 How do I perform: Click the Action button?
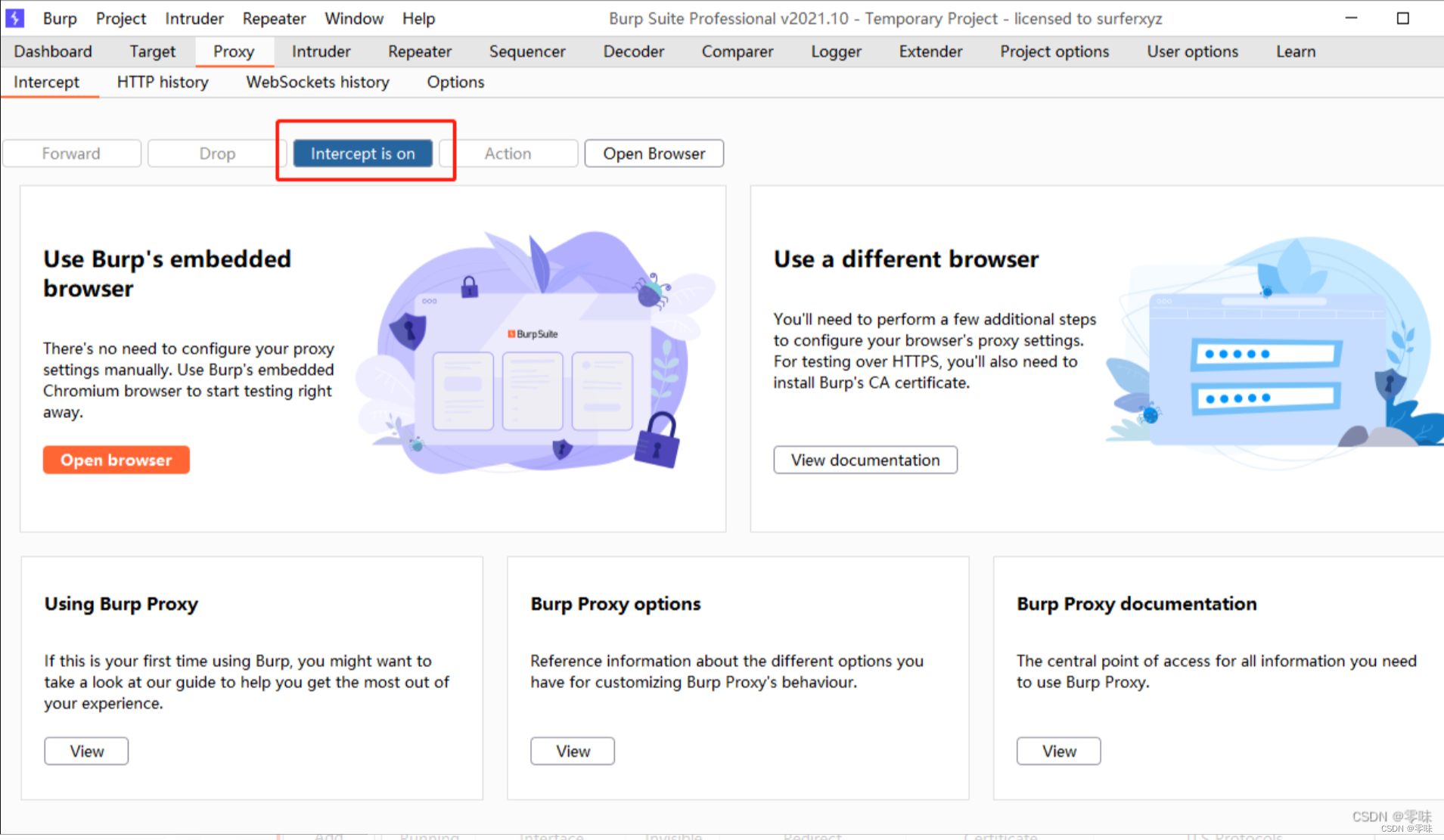[x=508, y=153]
